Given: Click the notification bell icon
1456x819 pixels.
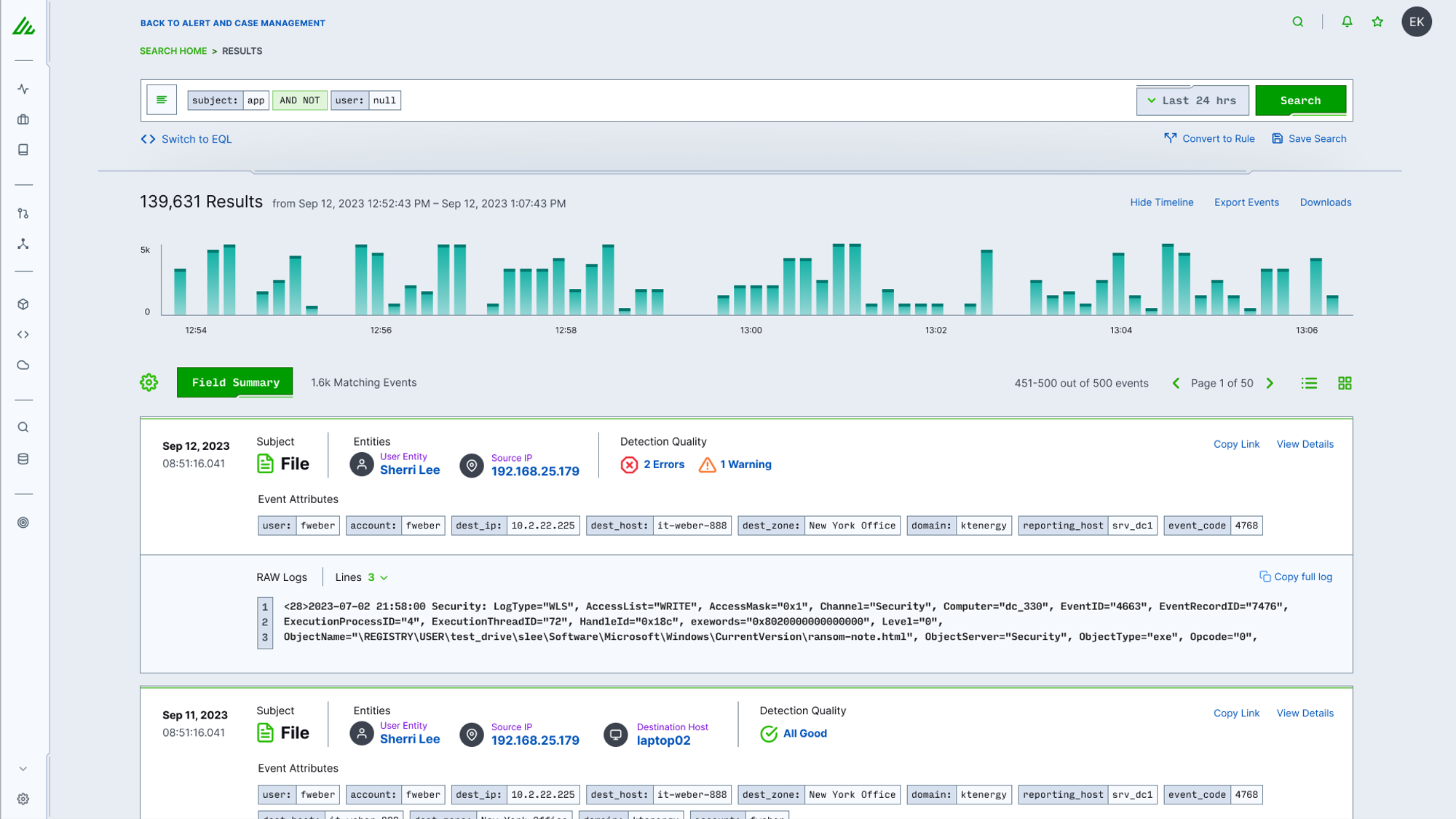Looking at the screenshot, I should click(1347, 22).
